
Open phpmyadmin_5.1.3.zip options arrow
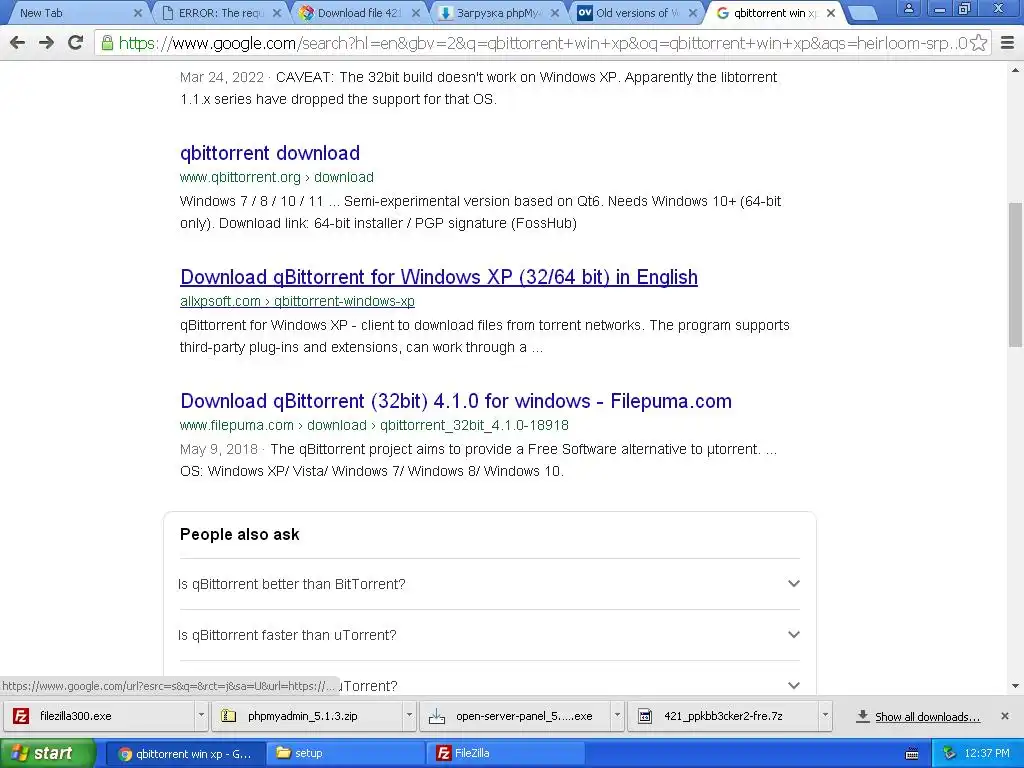[409, 716]
